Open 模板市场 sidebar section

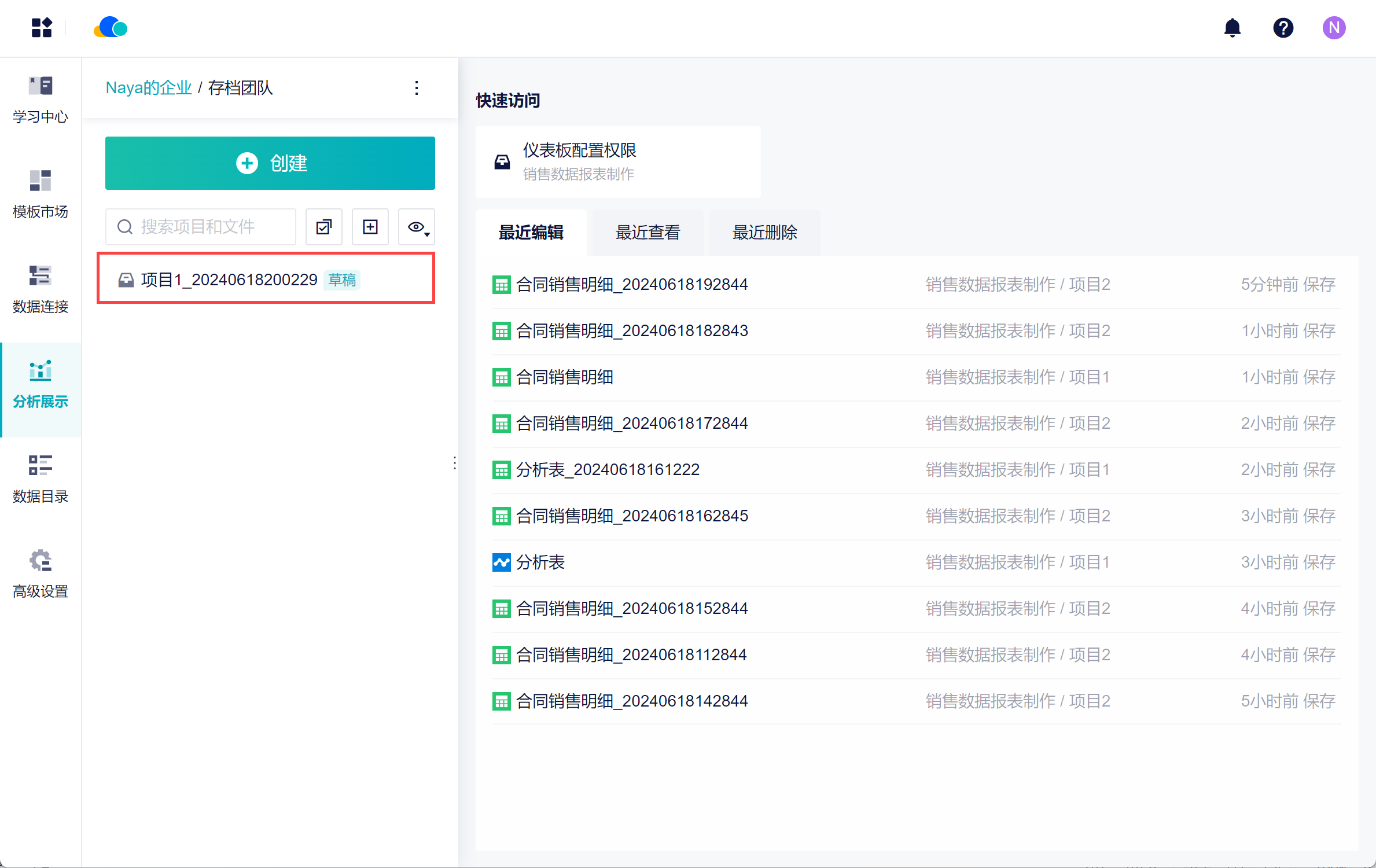tap(41, 194)
